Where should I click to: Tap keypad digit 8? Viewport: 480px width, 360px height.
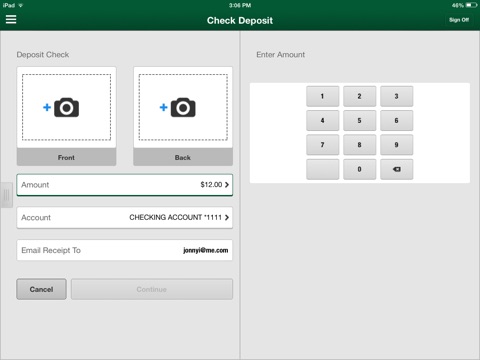[x=359, y=145]
